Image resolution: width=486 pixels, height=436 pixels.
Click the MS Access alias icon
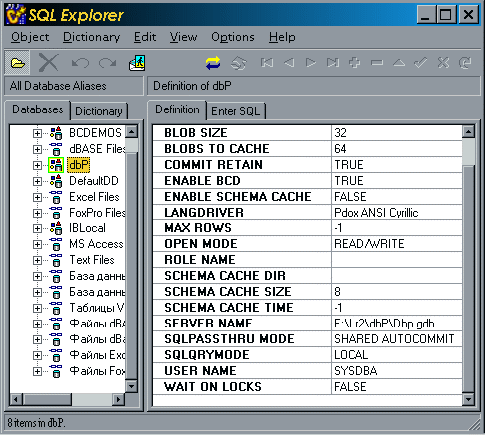click(x=56, y=244)
